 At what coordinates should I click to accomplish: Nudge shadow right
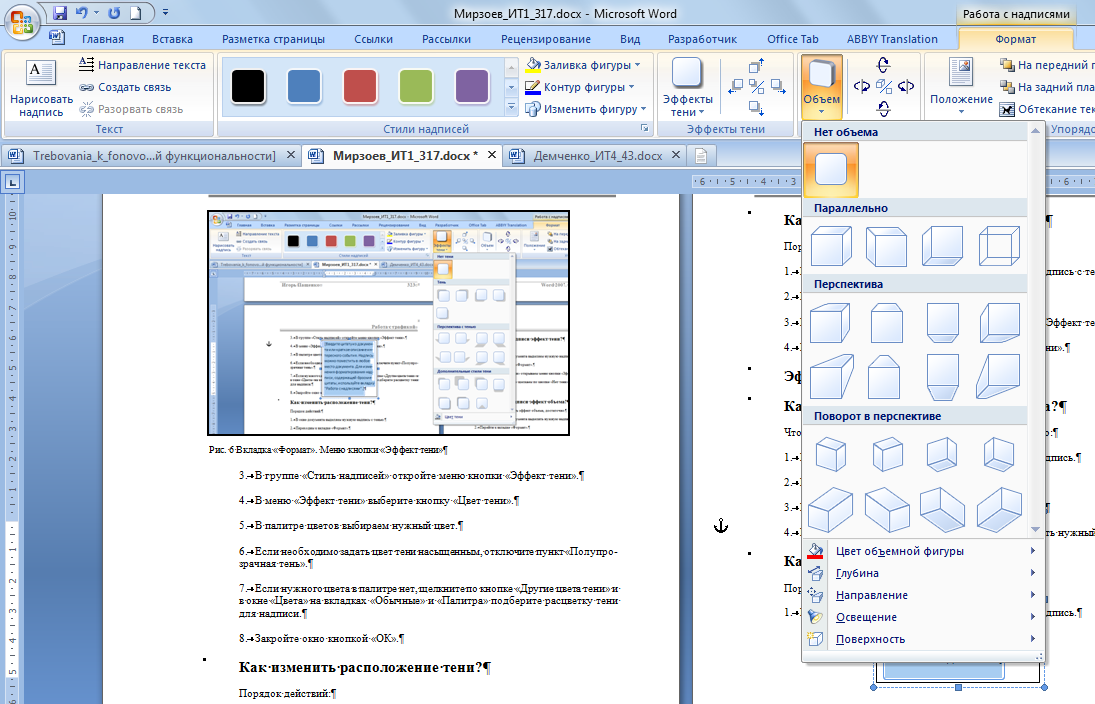[777, 87]
